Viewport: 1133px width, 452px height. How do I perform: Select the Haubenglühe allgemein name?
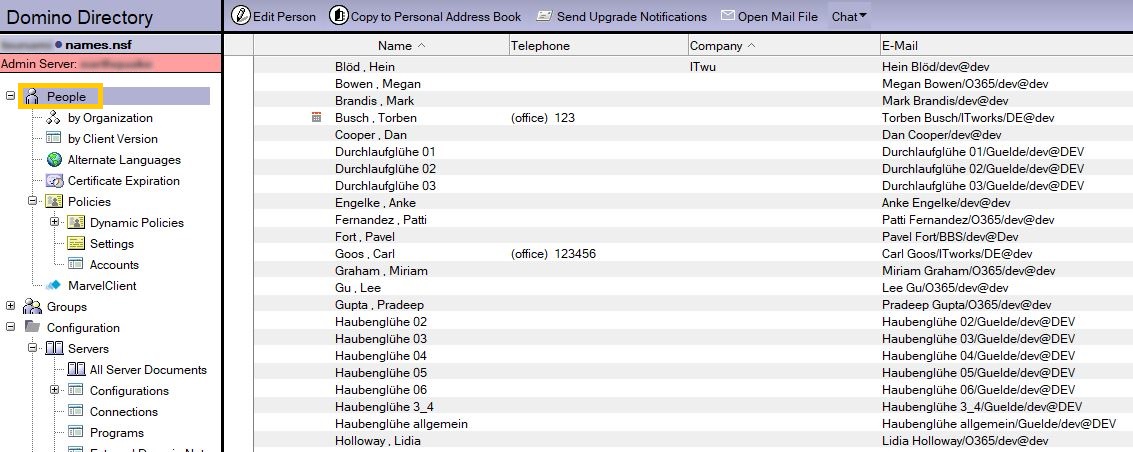pyautogui.click(x=401, y=424)
